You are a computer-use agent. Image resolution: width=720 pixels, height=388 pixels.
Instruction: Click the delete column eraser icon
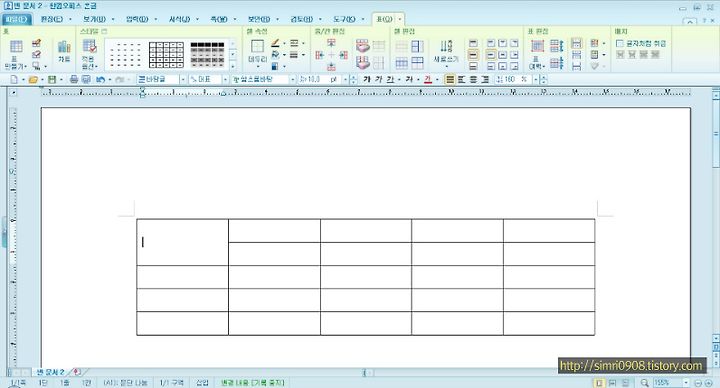[363, 62]
